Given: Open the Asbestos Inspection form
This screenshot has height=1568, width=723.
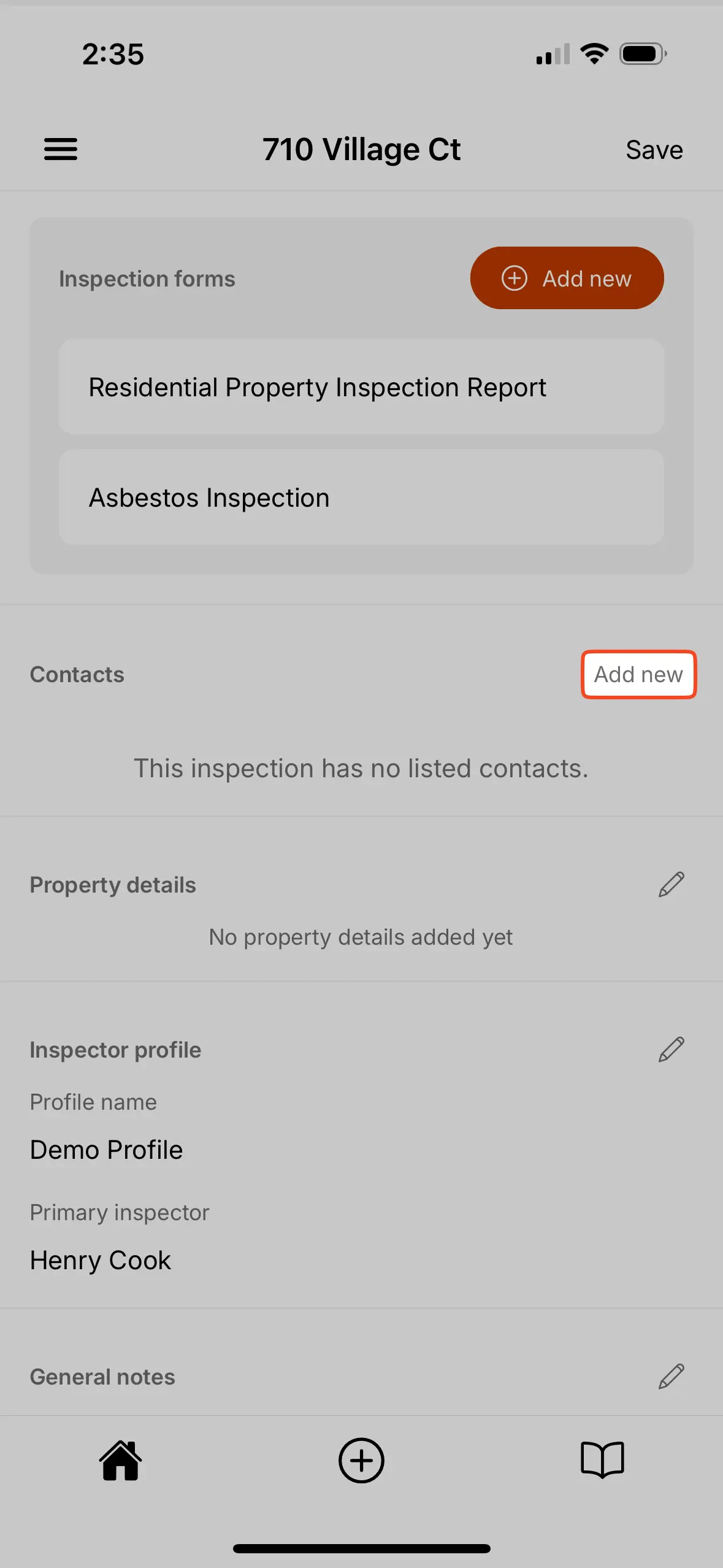Looking at the screenshot, I should [361, 497].
